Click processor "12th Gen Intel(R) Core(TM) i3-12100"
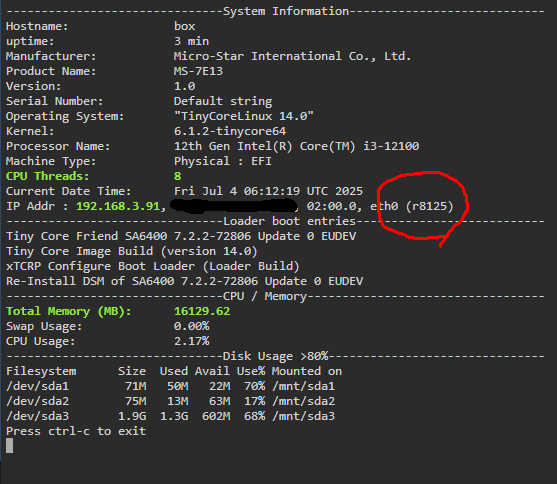The width and height of the screenshot is (557, 484). click(x=296, y=146)
